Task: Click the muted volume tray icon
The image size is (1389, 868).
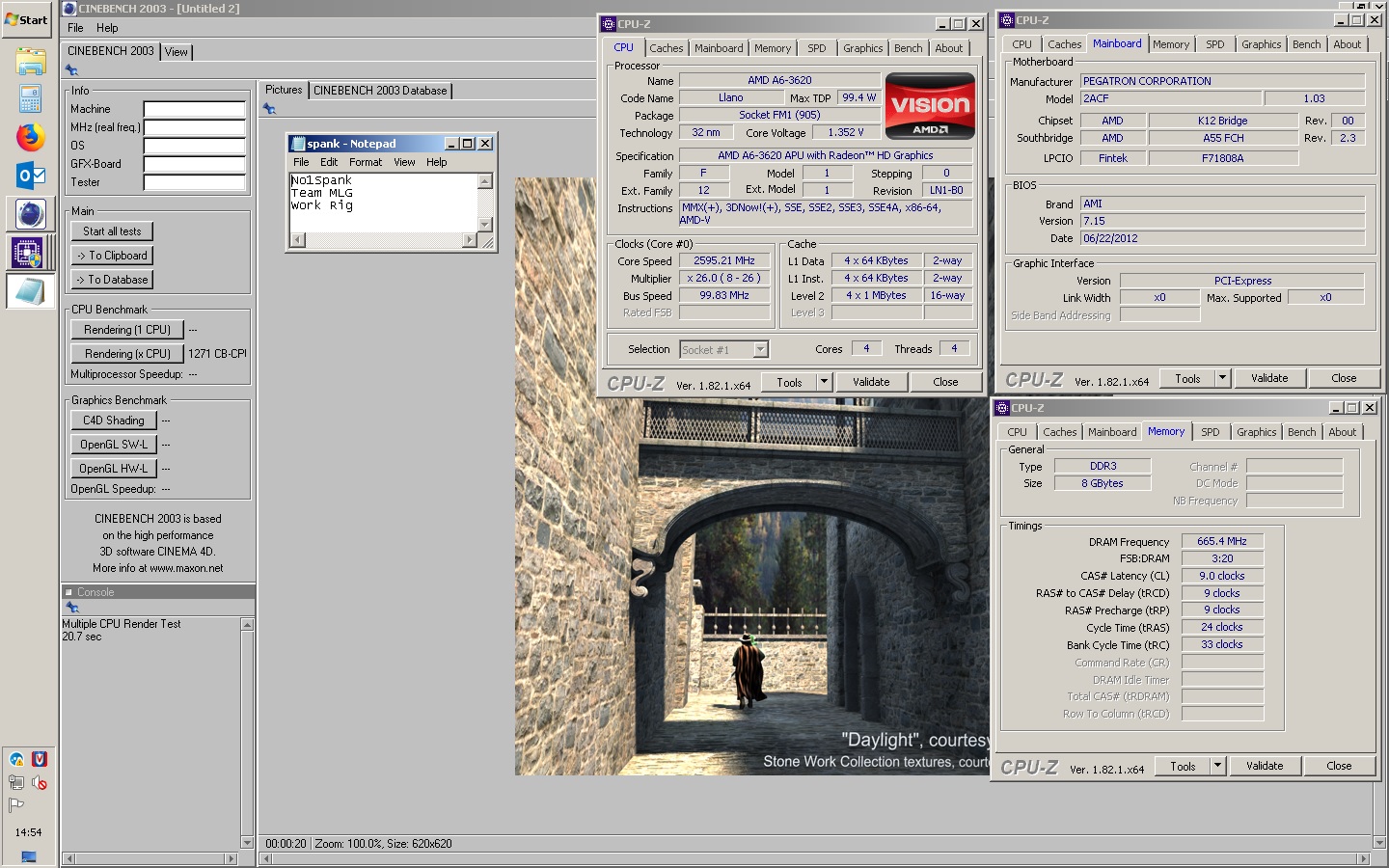Action: click(39, 782)
